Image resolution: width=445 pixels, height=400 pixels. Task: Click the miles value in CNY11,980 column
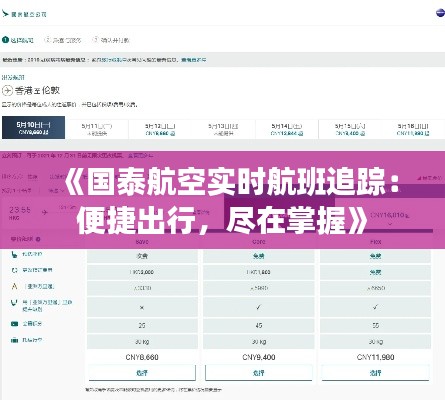[375, 288]
